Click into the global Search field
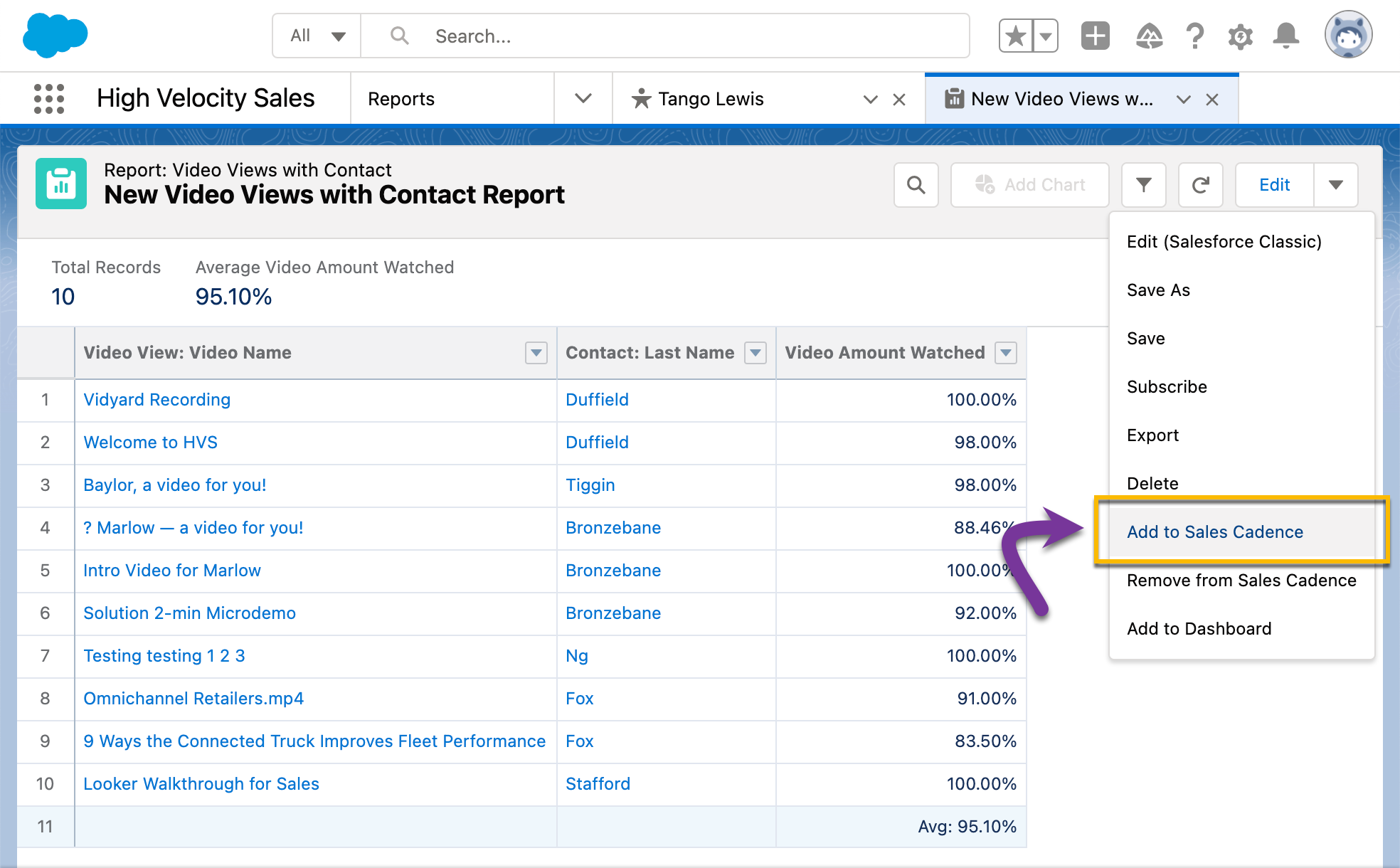The width and height of the screenshot is (1400, 868). 665,36
